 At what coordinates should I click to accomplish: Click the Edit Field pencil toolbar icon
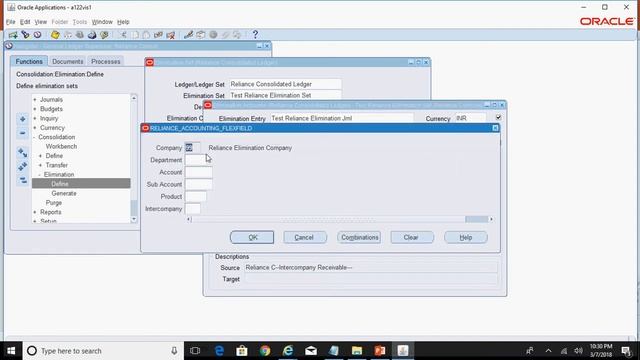[x=188, y=35]
